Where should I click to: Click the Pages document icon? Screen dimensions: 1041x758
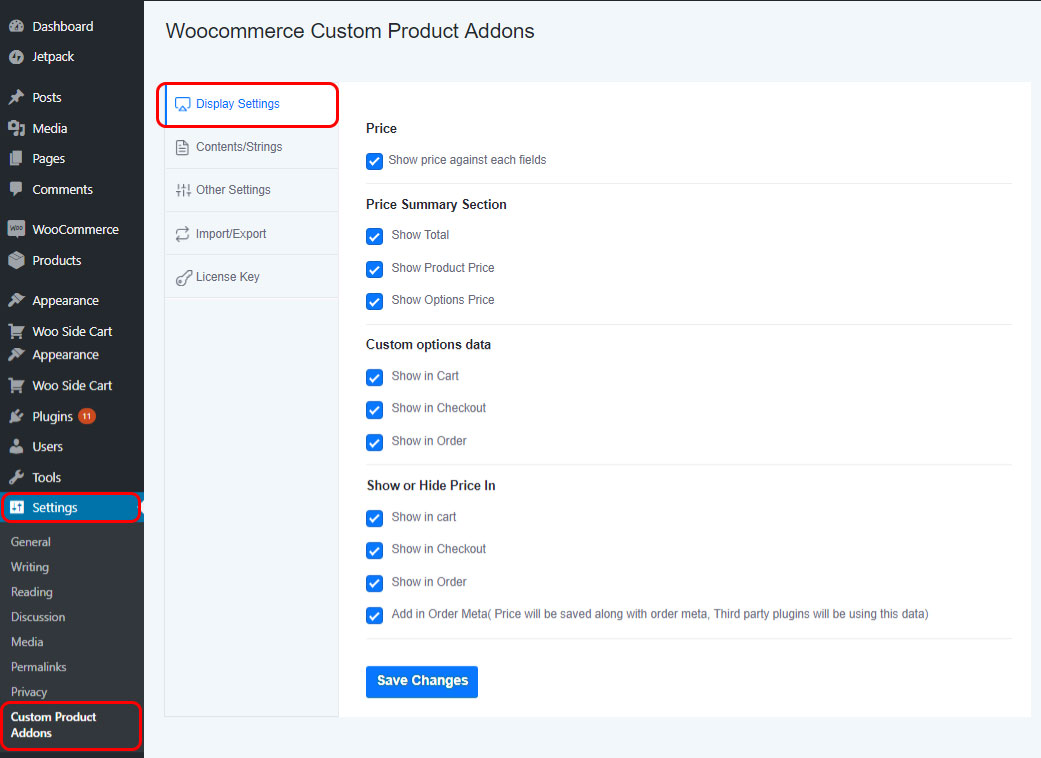pos(17,159)
